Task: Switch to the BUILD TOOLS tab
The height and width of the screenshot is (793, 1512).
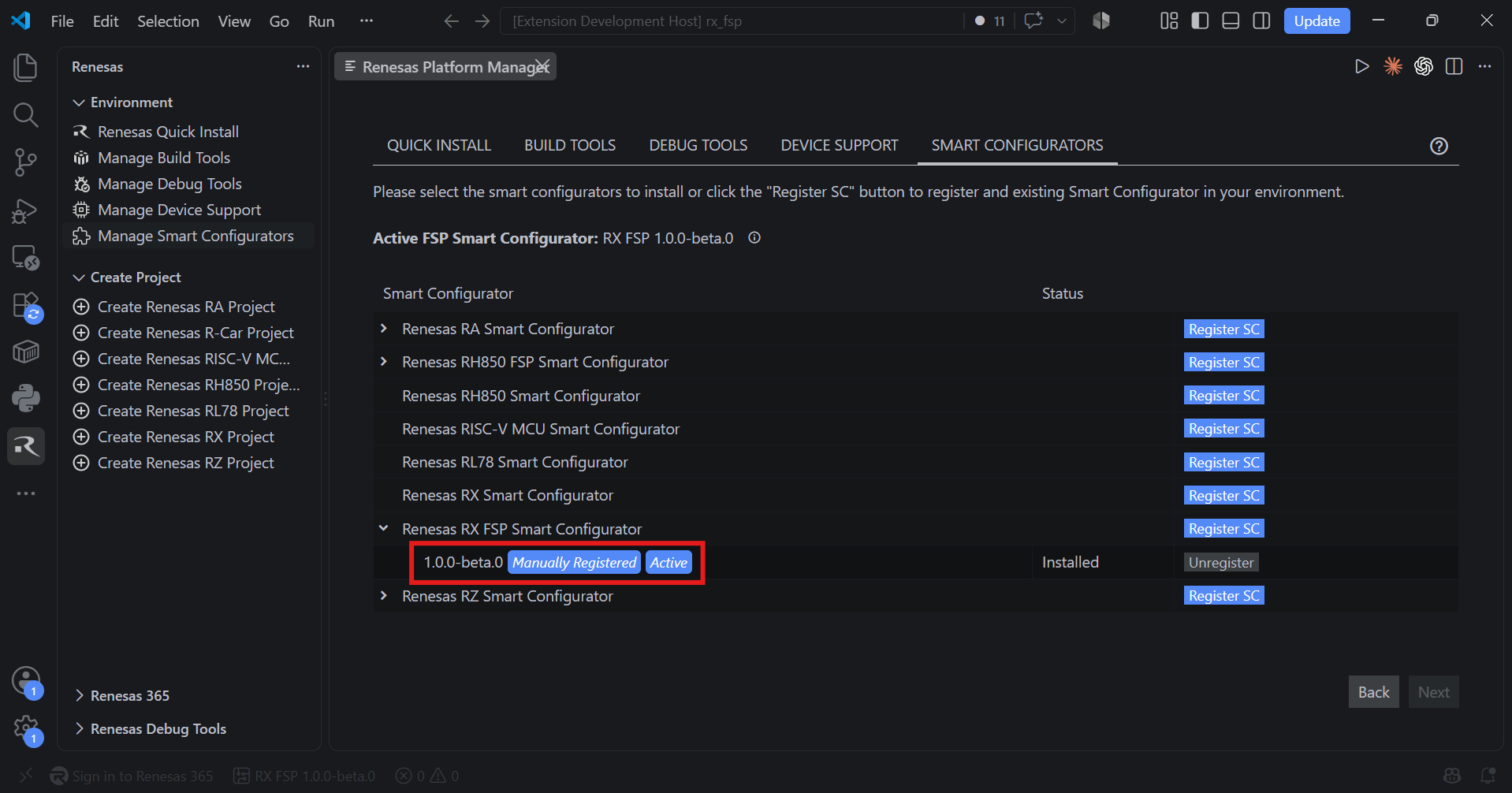Action: point(570,146)
